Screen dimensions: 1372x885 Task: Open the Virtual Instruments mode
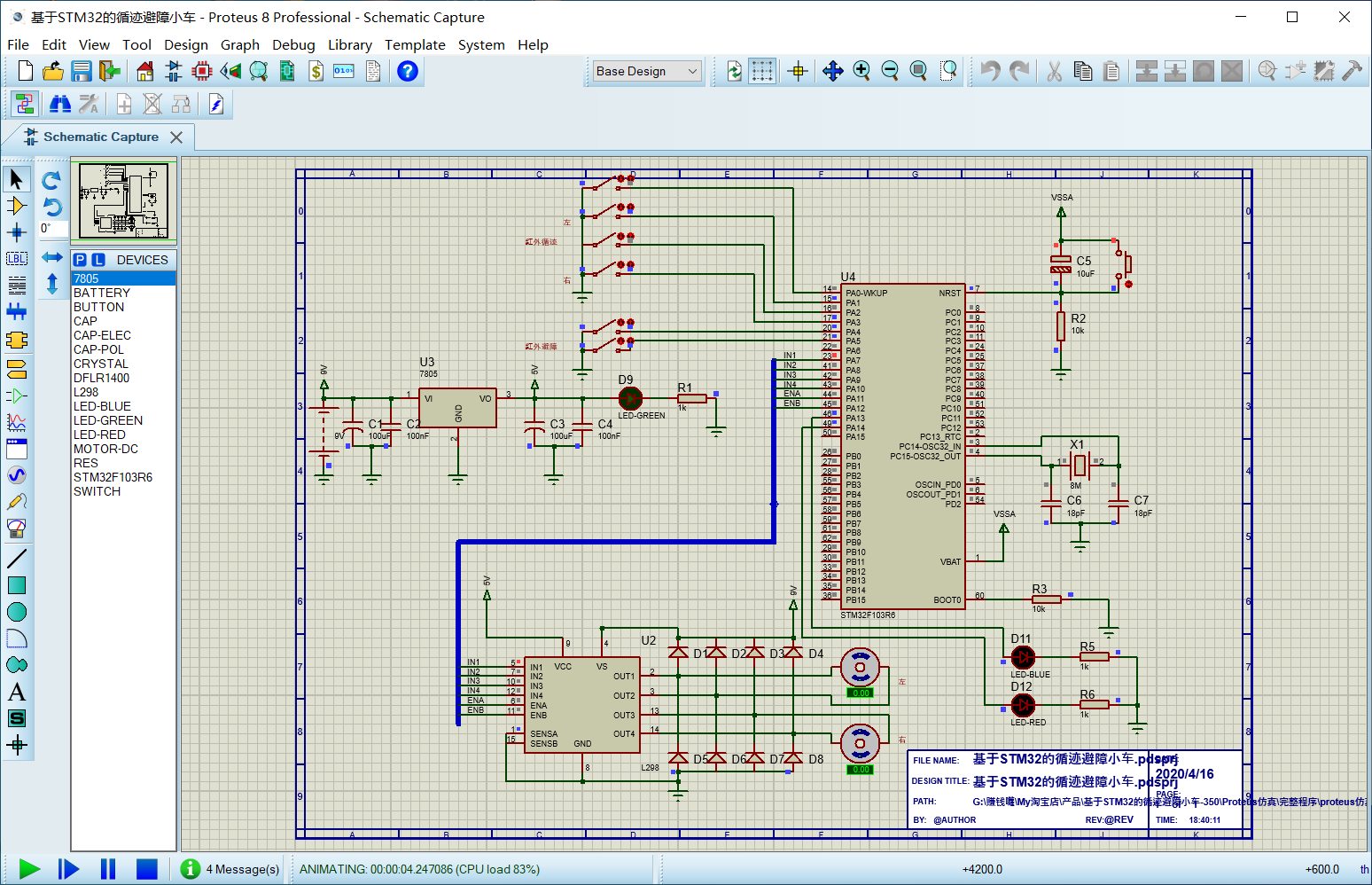(x=16, y=529)
